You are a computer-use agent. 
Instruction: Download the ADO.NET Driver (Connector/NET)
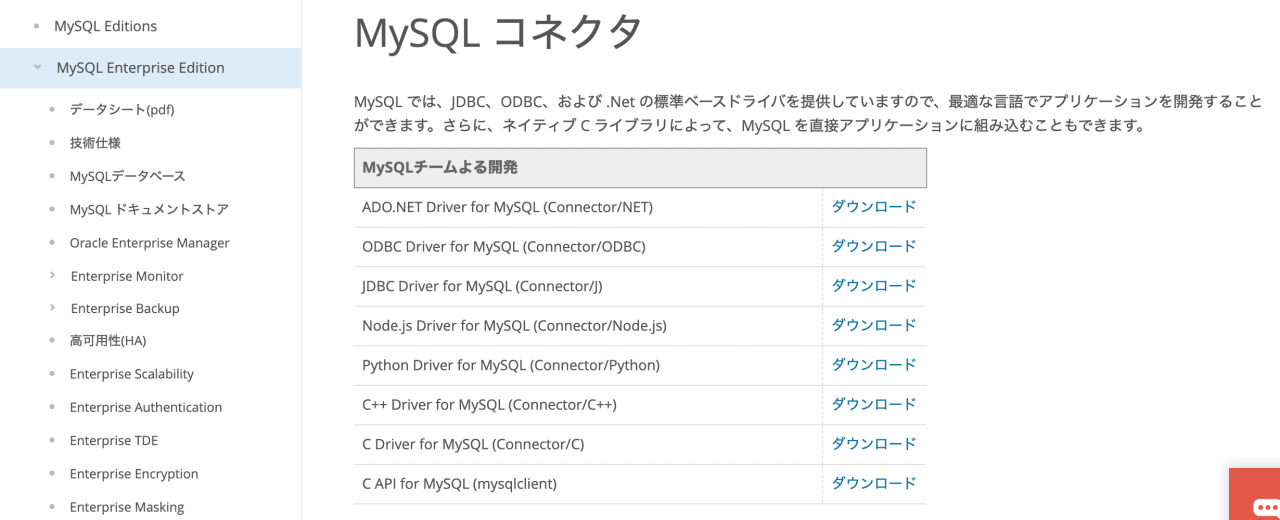click(x=873, y=207)
